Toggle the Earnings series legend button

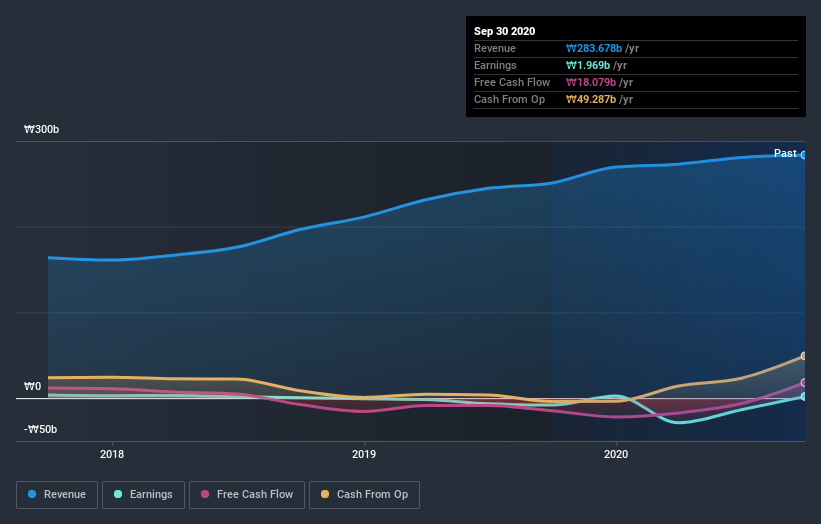[143, 495]
